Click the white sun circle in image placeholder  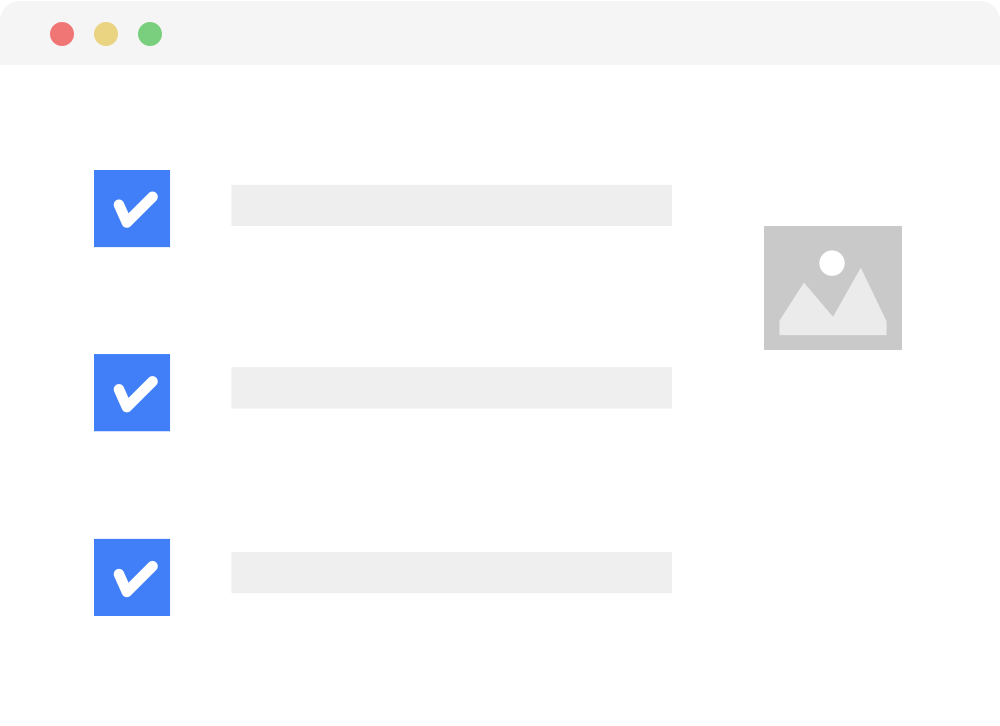pyautogui.click(x=832, y=263)
